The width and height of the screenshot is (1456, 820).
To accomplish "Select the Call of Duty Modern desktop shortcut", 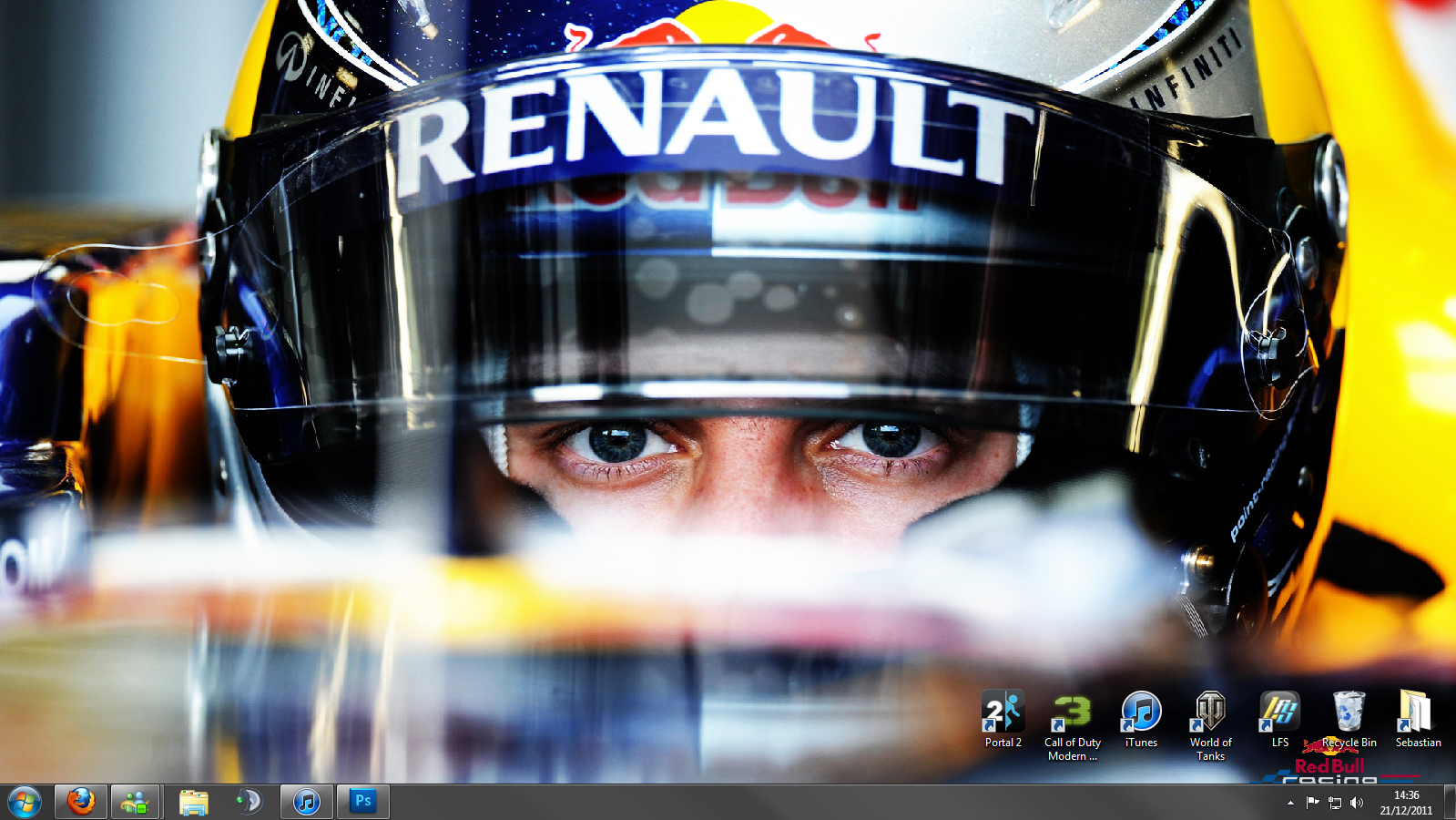I will coord(1073,726).
